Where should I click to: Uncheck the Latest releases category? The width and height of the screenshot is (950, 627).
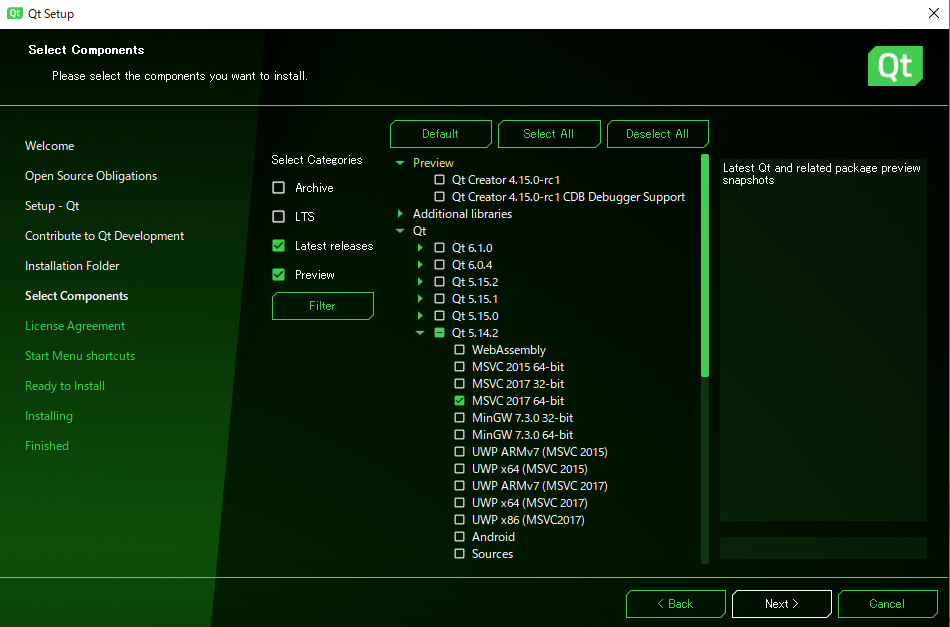279,245
